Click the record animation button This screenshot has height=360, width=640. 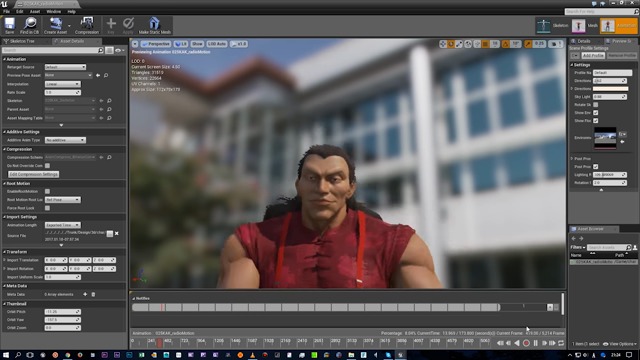(x=526, y=343)
